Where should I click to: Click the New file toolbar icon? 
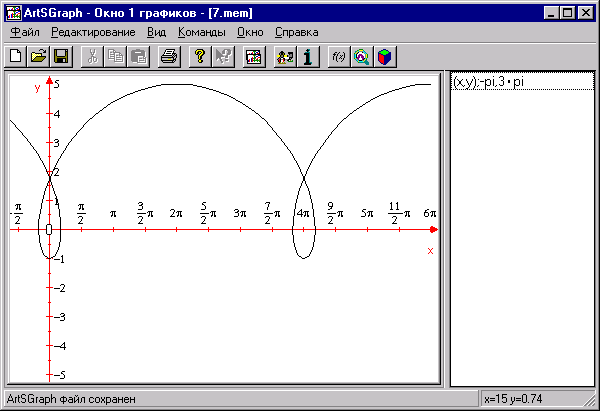(x=16, y=57)
